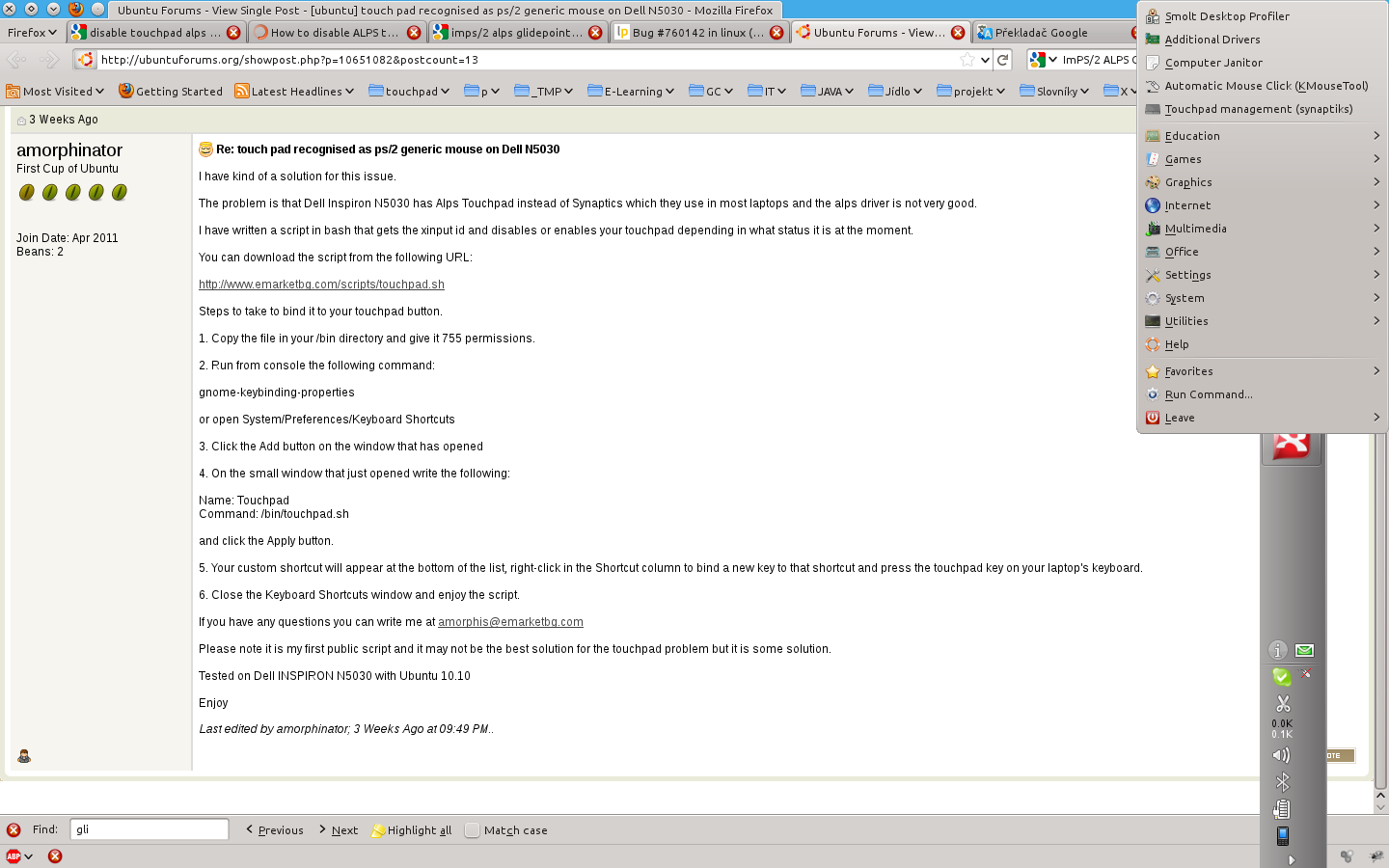Click the Next find button

coord(338,830)
